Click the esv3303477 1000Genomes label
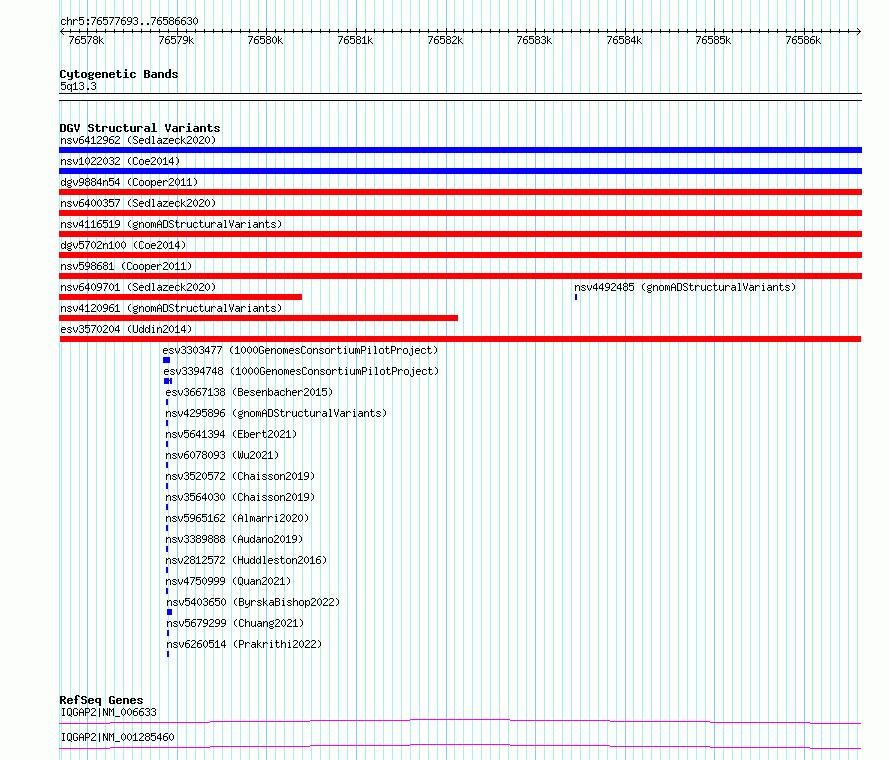The image size is (890, 760). point(300,350)
